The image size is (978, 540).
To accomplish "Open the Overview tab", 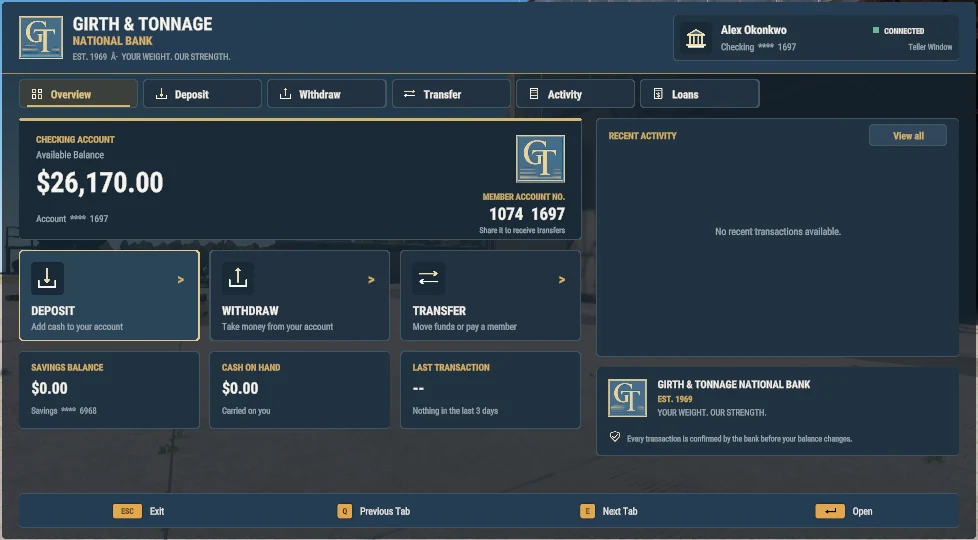I will [x=78, y=94].
